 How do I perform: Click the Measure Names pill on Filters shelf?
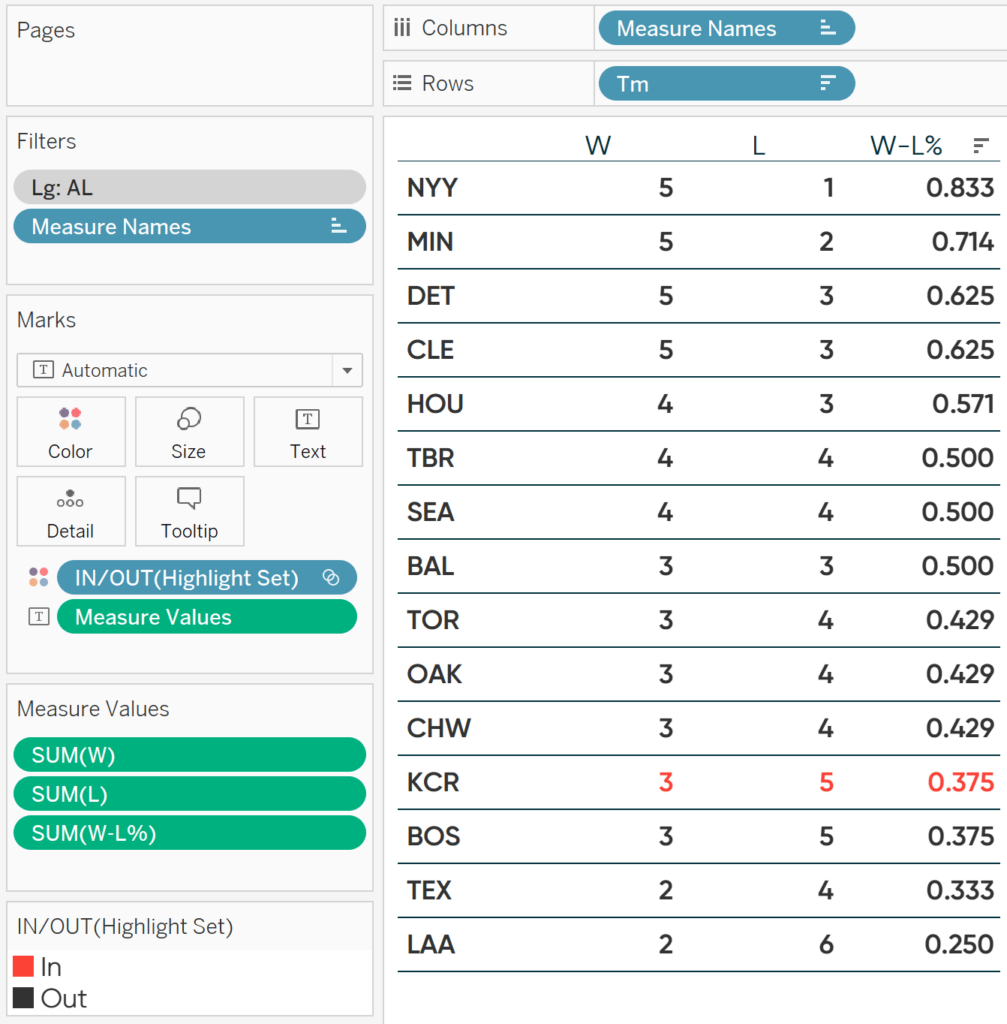point(189,226)
